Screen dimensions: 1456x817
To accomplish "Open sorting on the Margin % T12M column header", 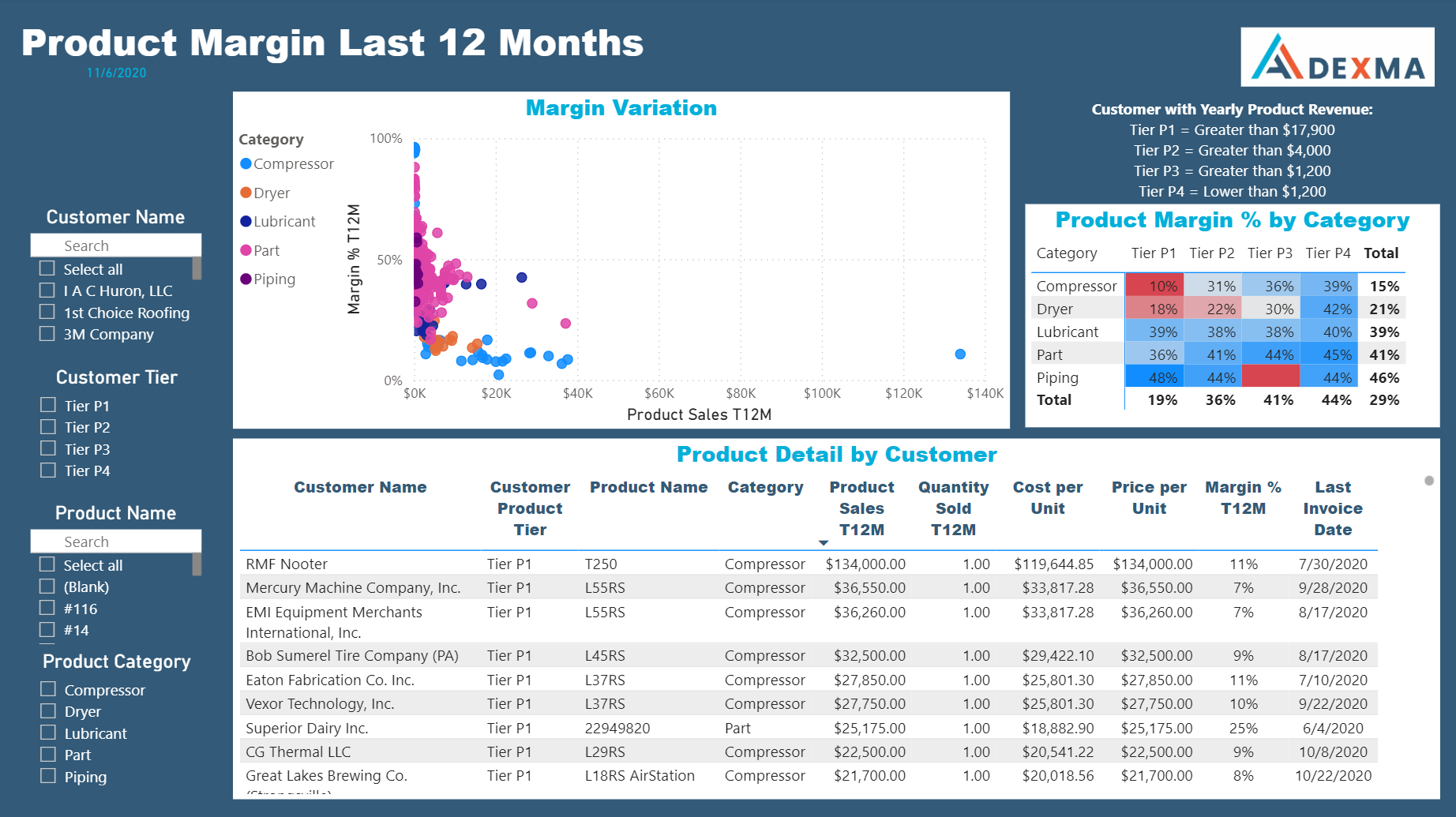I will pos(1244,497).
